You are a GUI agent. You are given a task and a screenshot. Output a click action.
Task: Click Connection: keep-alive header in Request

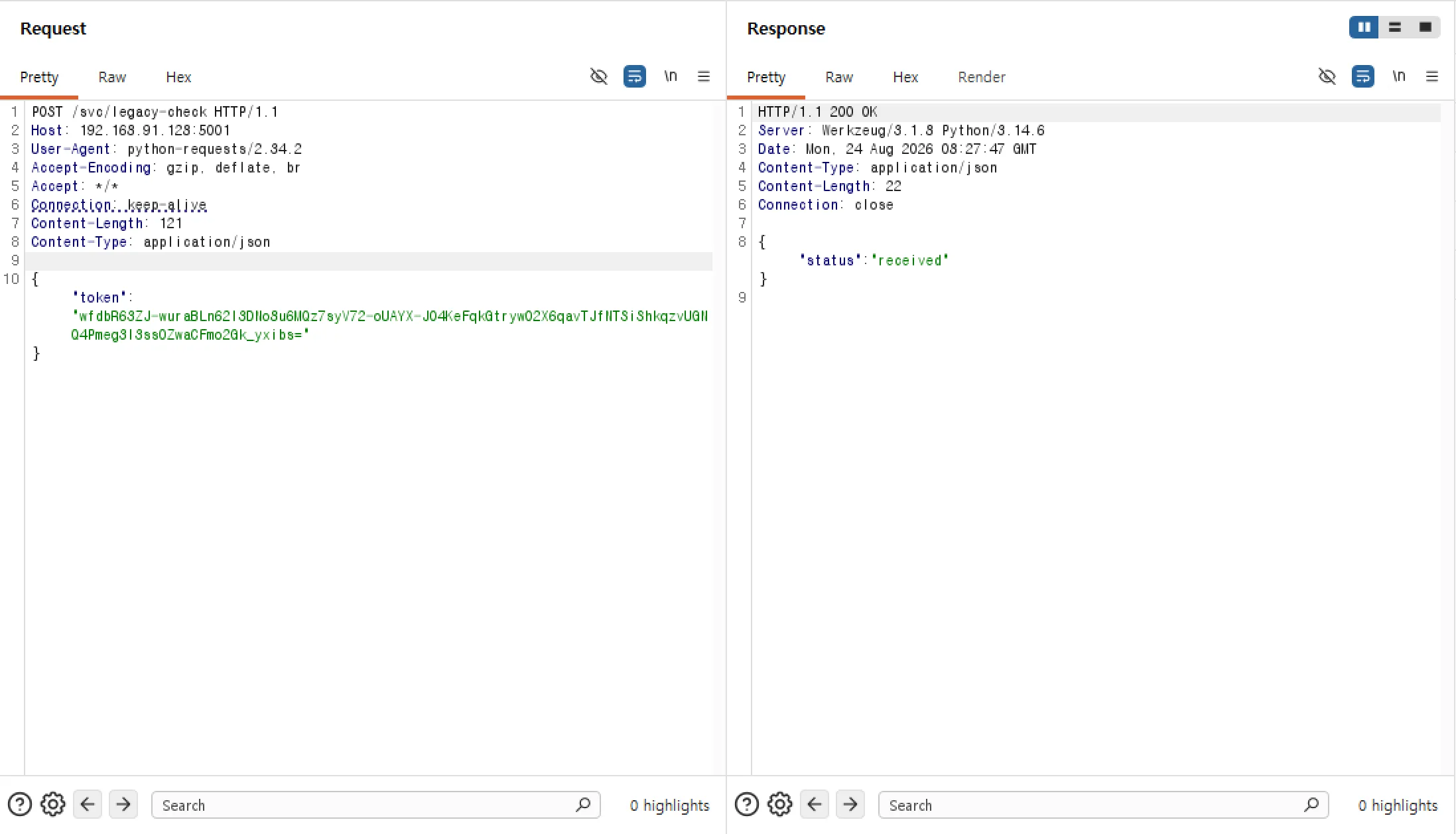tap(119, 204)
